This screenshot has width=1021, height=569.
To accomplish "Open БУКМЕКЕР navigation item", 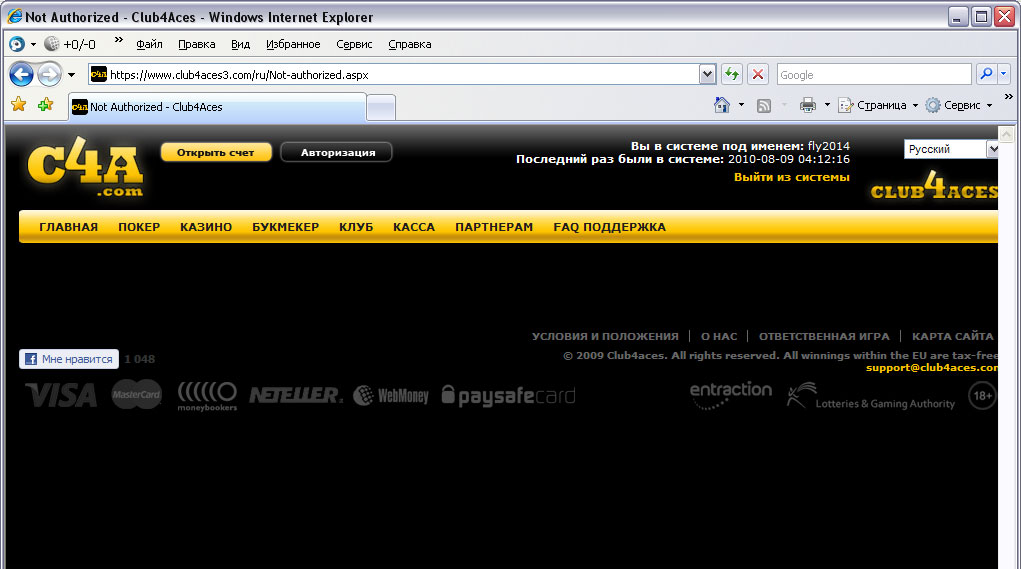I will pos(285,227).
